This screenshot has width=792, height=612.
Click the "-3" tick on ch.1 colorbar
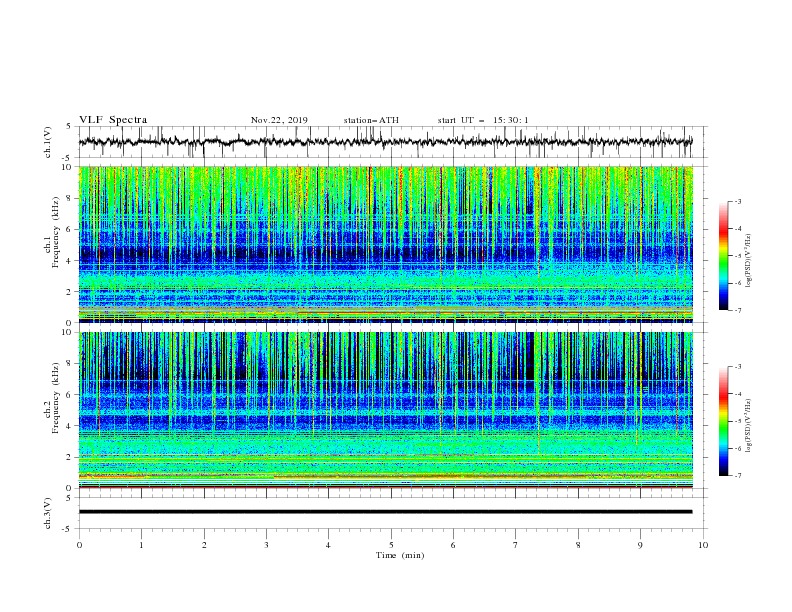point(737,201)
